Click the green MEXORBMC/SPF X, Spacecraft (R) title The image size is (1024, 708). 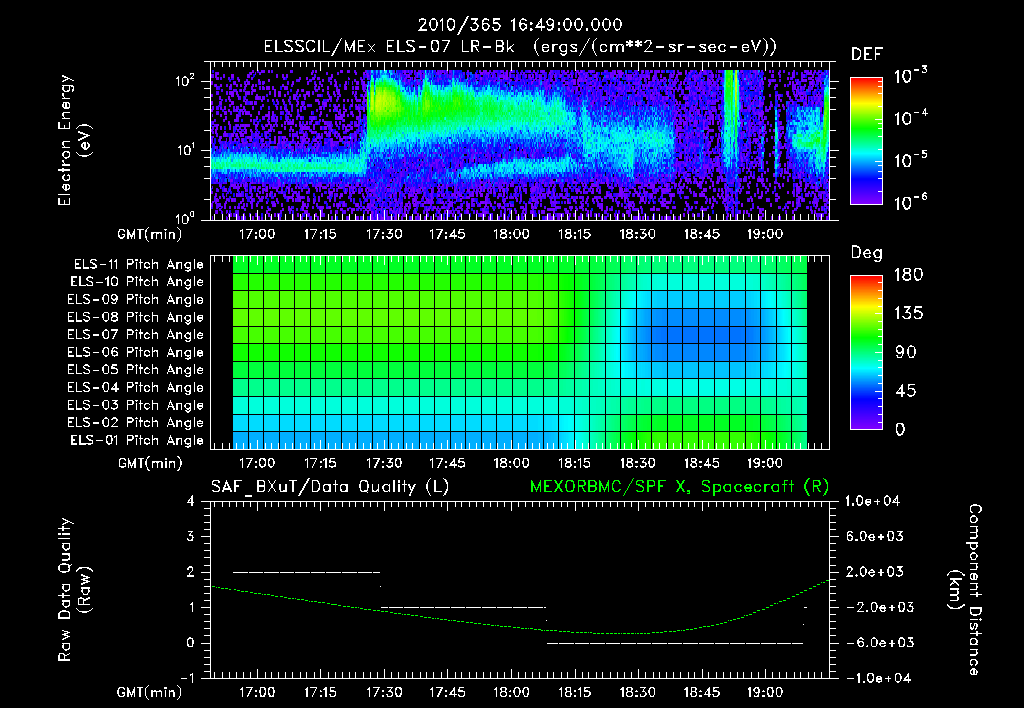click(679, 487)
